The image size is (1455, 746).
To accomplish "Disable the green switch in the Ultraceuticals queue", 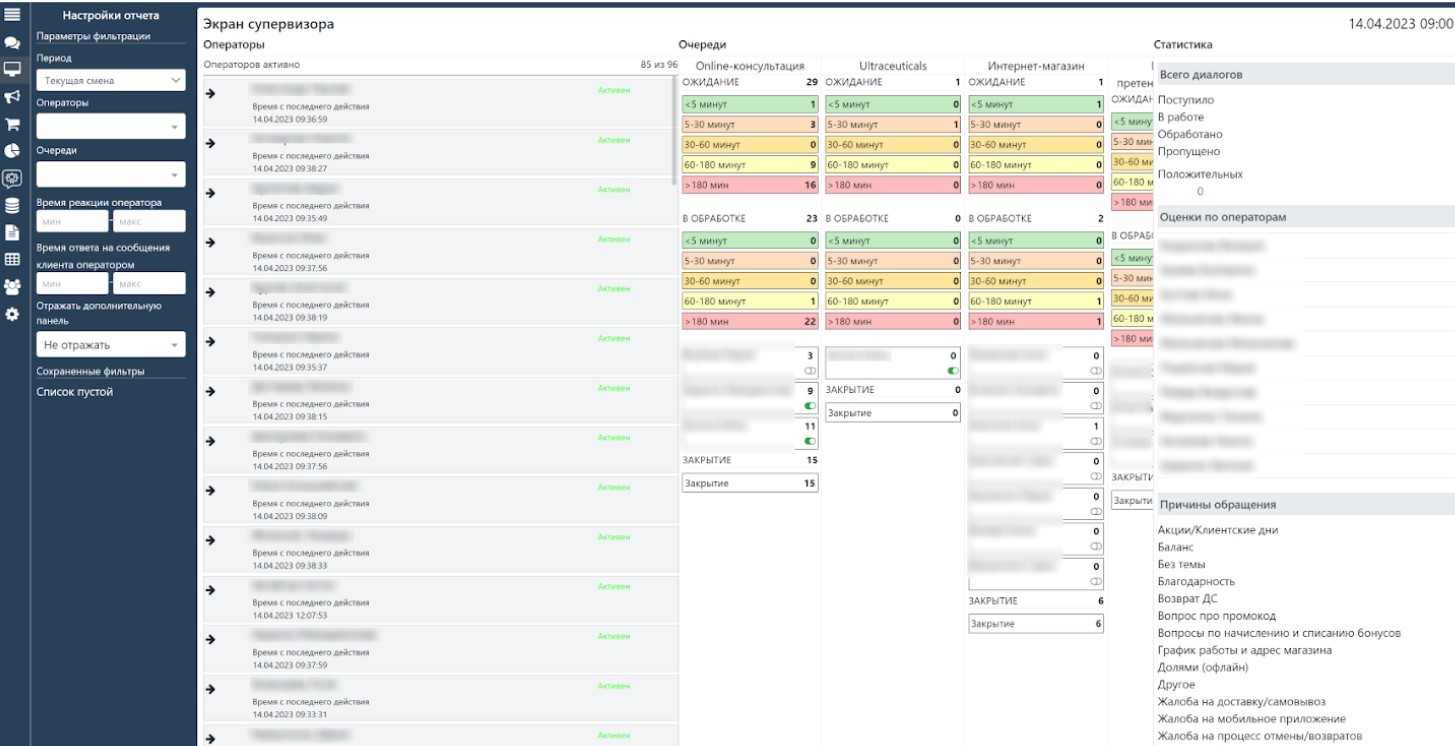I will click(953, 371).
